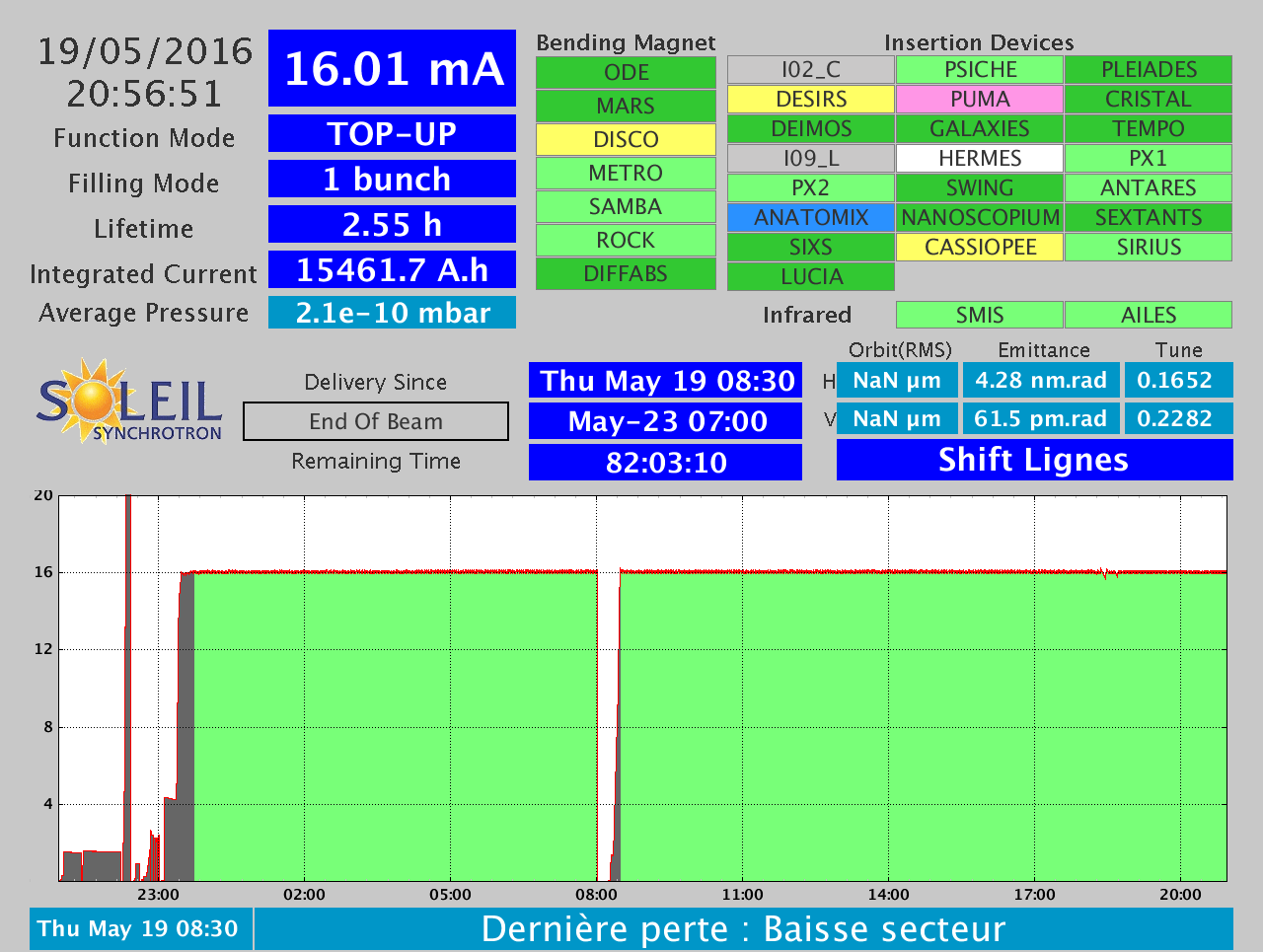This screenshot has width=1263, height=952.
Task: Click the horizontal orbit NaN µm value
Action: pos(897,380)
